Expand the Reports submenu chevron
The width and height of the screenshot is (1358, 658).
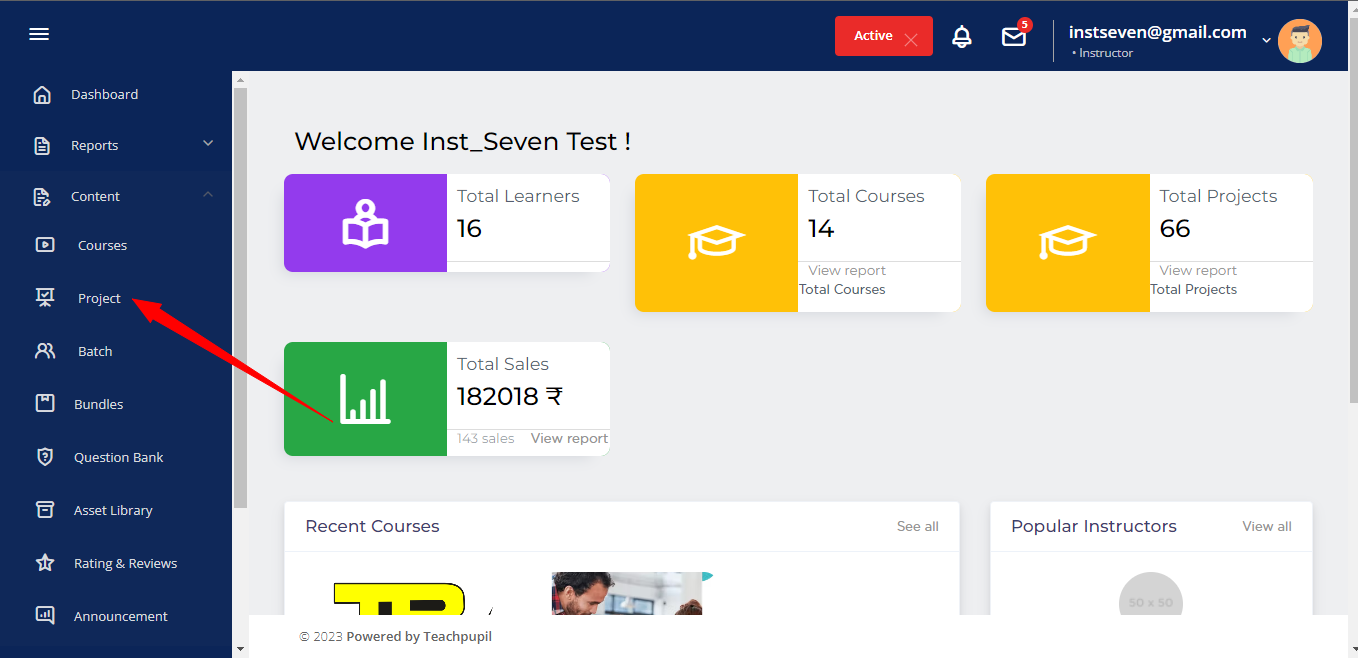coord(208,144)
